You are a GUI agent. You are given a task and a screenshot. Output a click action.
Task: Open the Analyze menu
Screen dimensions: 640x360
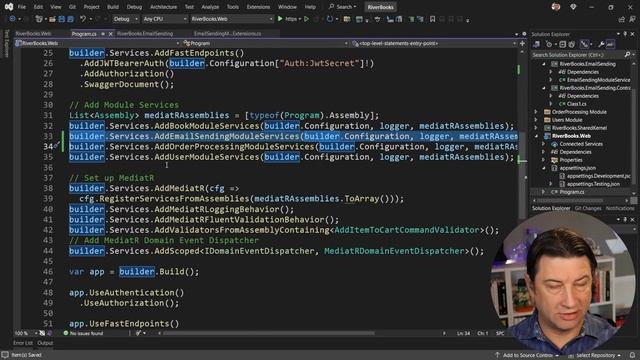[210, 7]
